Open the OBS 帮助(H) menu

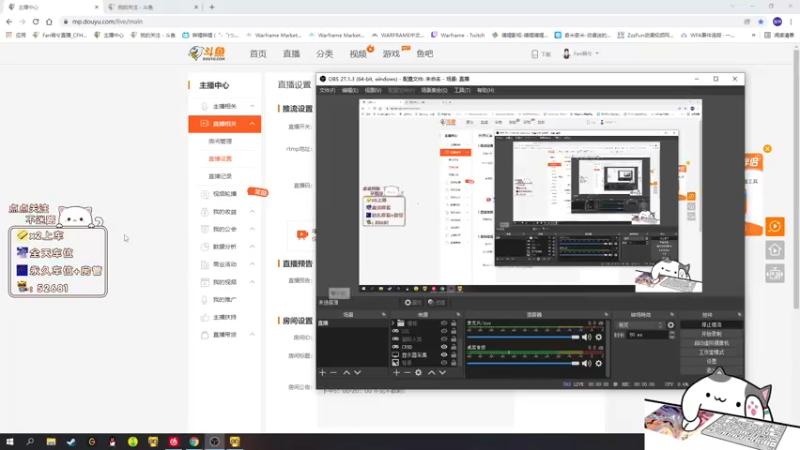coord(485,90)
